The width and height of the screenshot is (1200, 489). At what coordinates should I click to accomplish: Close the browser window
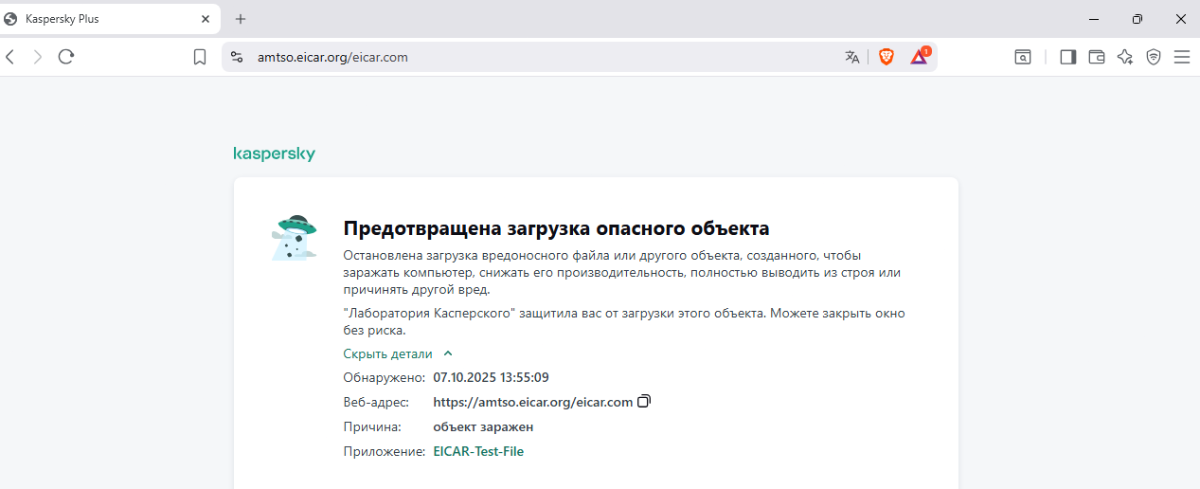1180,19
